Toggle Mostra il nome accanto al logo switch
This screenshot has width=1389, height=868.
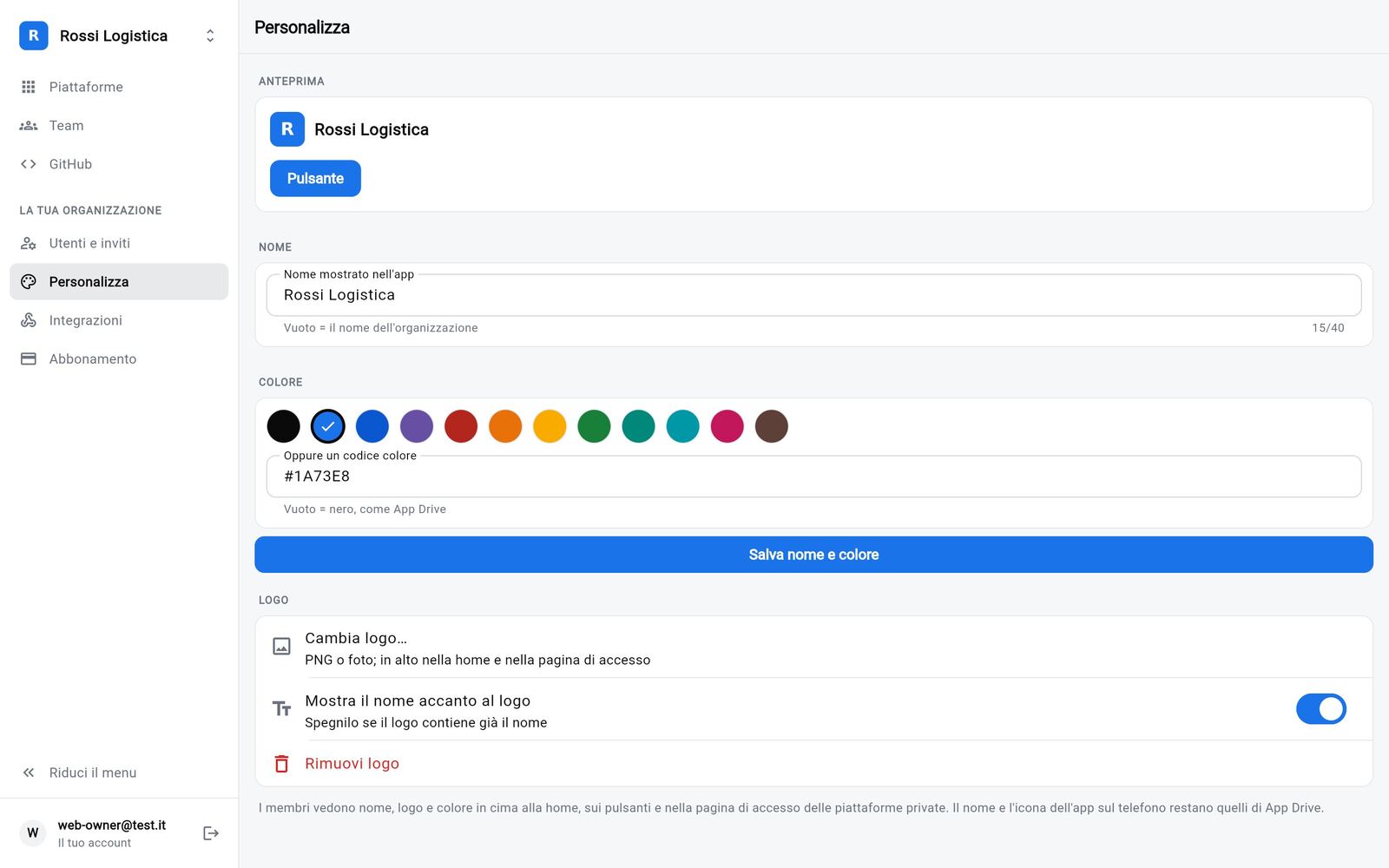1321,709
